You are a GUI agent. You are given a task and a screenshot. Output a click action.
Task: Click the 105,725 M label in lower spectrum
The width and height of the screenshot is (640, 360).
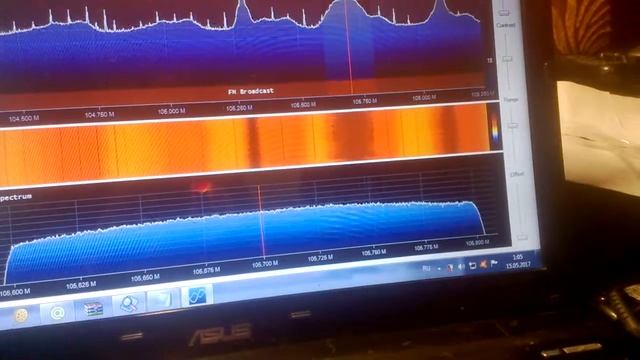320,258
